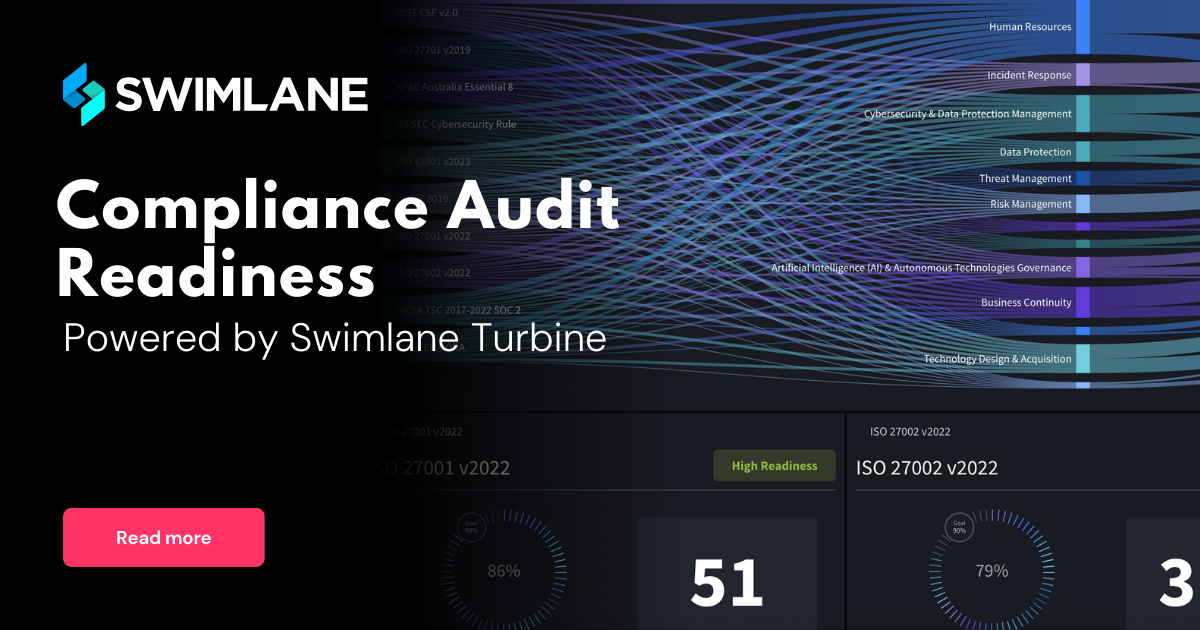
Task: Click the Compliance Audit Readiness headline
Action: pos(338,242)
